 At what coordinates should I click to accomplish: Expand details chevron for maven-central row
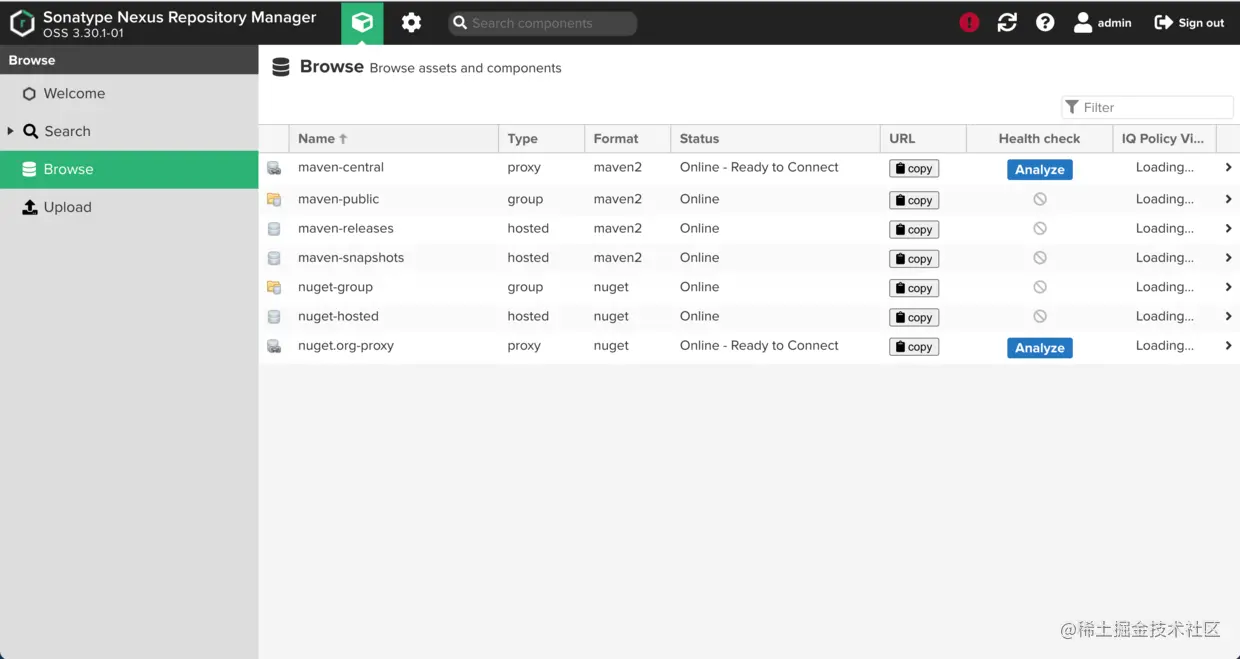click(x=1228, y=167)
